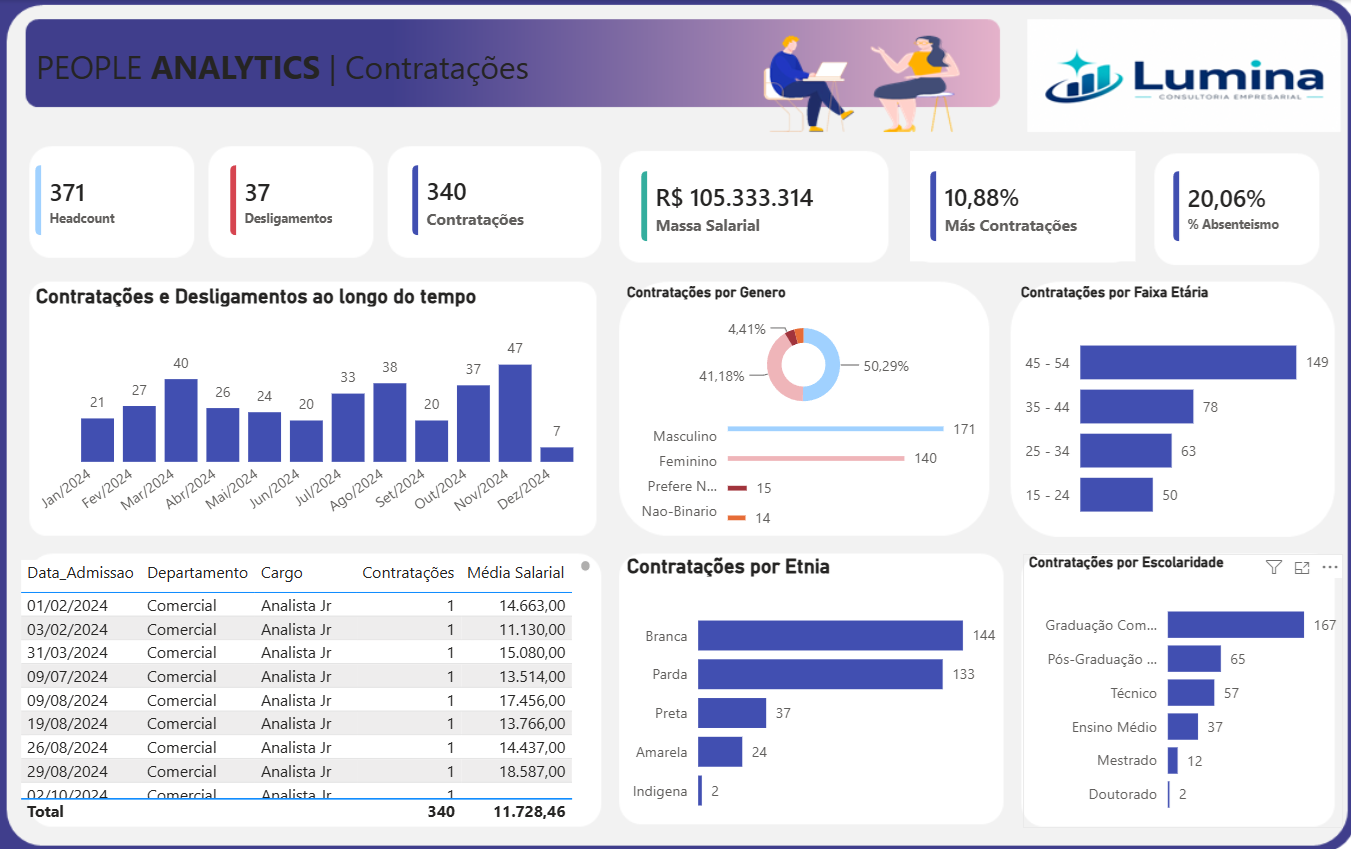1351x849 pixels.
Task: Click the Parda bar in Etnia chart
Action: (820, 674)
